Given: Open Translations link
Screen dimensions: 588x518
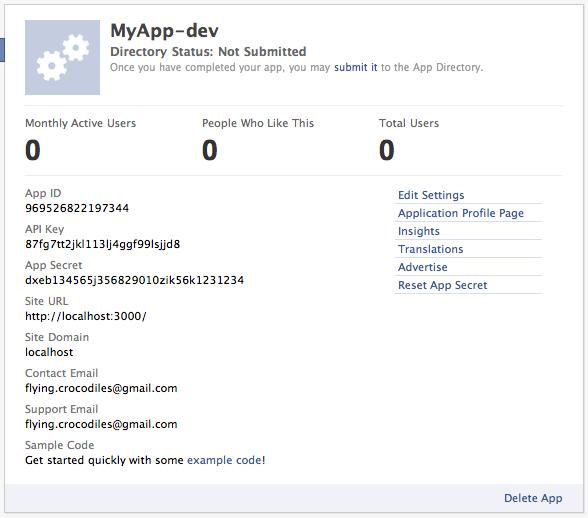Looking at the screenshot, I should [430, 249].
